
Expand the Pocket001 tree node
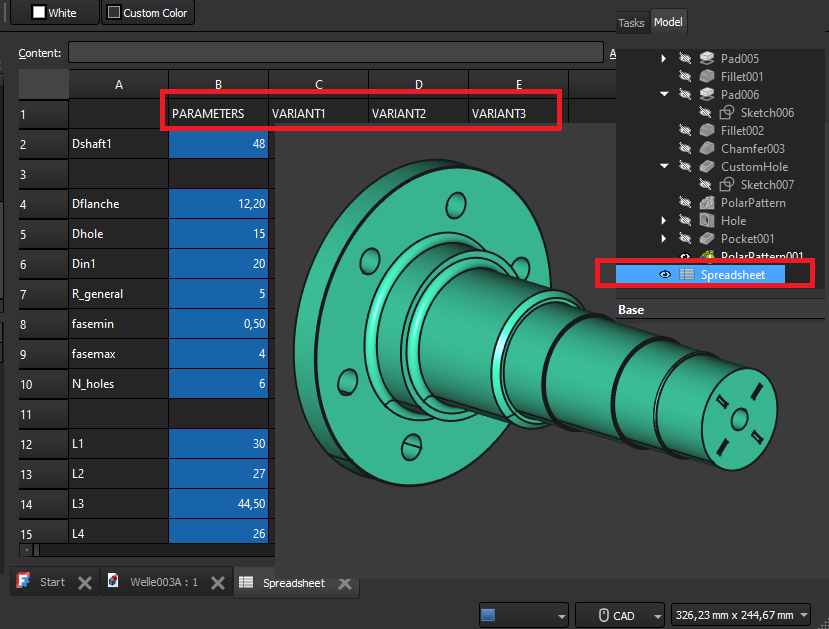coord(664,238)
